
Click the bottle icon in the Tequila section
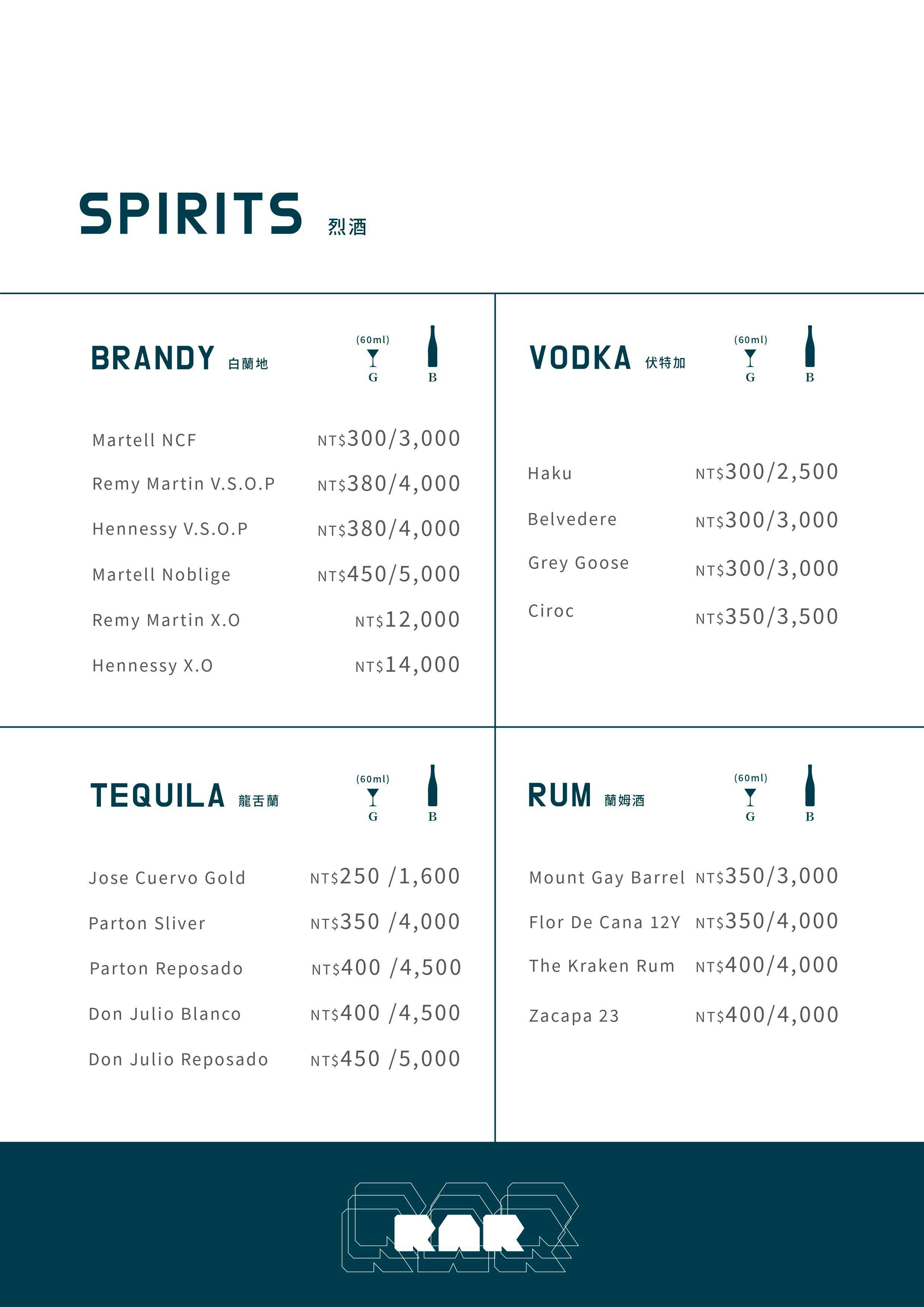pos(432,785)
